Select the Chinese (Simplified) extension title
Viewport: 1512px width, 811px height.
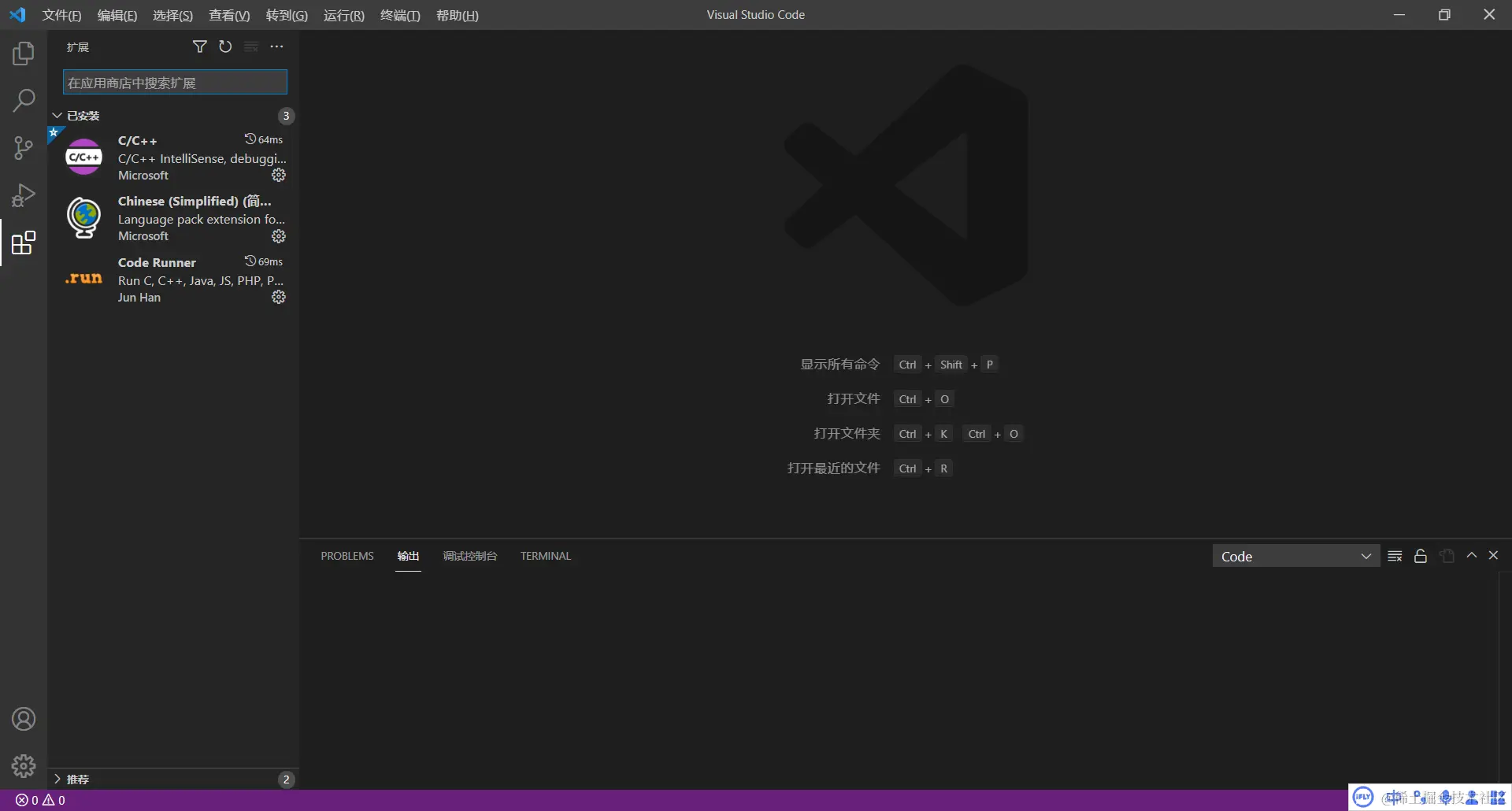coord(195,202)
